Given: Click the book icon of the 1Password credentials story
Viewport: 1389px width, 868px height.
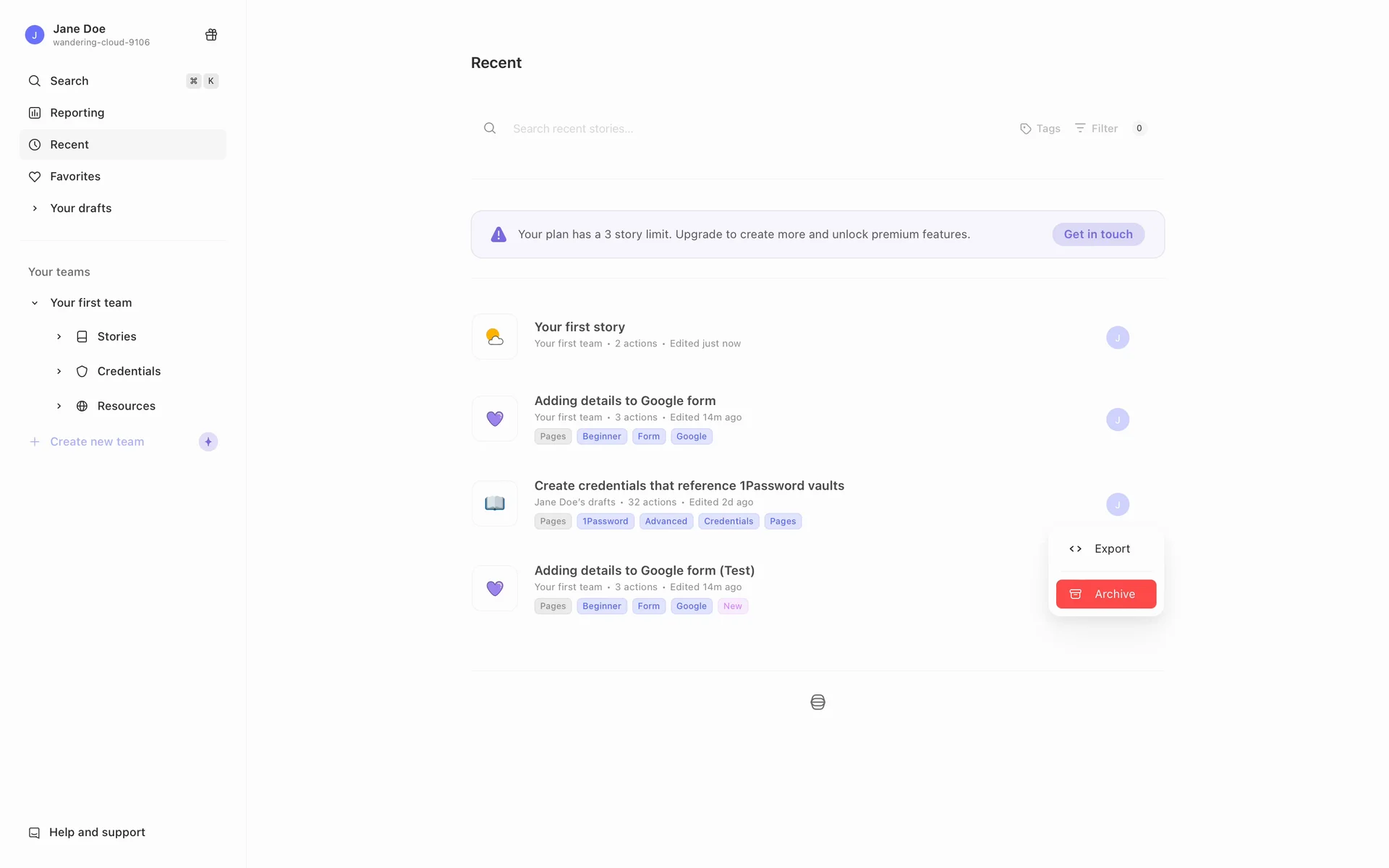Looking at the screenshot, I should [495, 503].
